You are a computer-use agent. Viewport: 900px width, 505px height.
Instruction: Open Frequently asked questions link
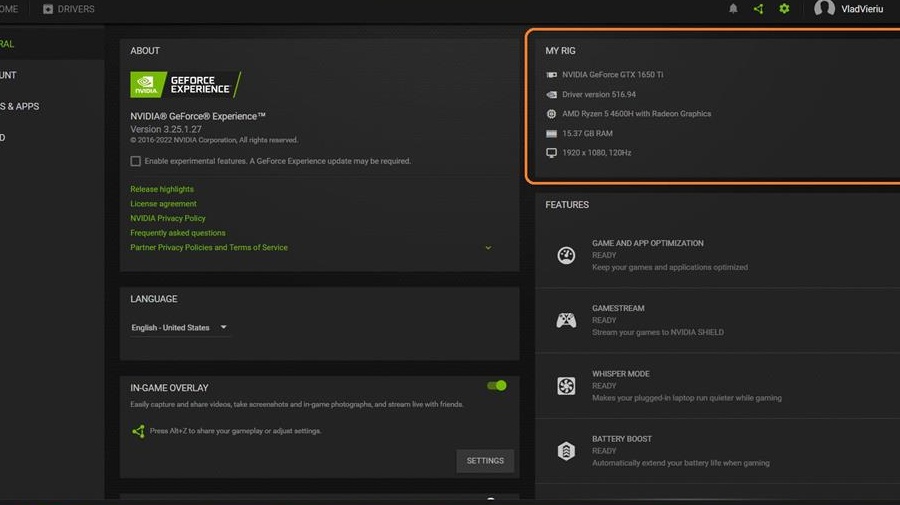click(178, 233)
